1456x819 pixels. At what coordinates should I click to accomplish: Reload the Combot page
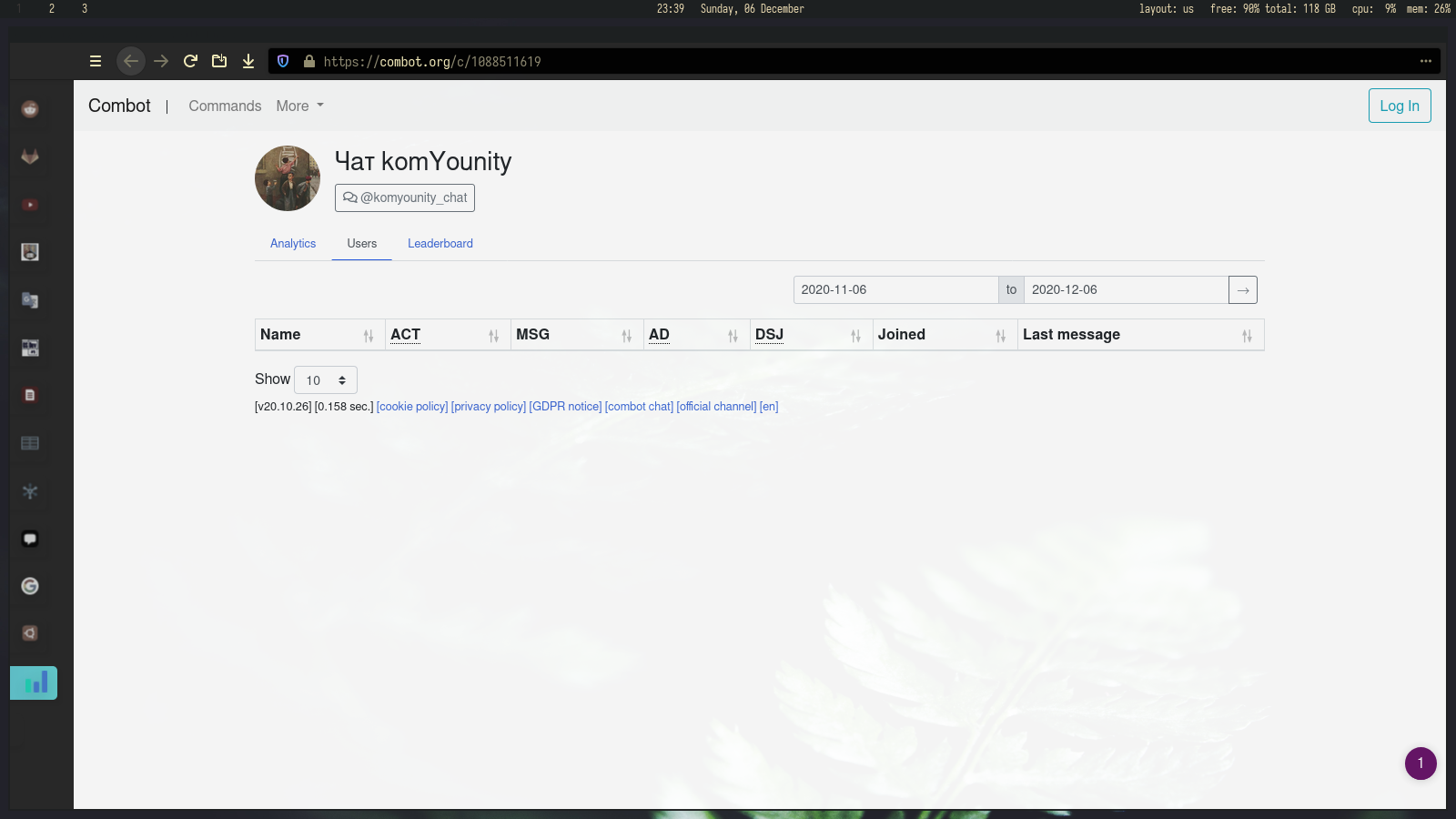pyautogui.click(x=190, y=61)
